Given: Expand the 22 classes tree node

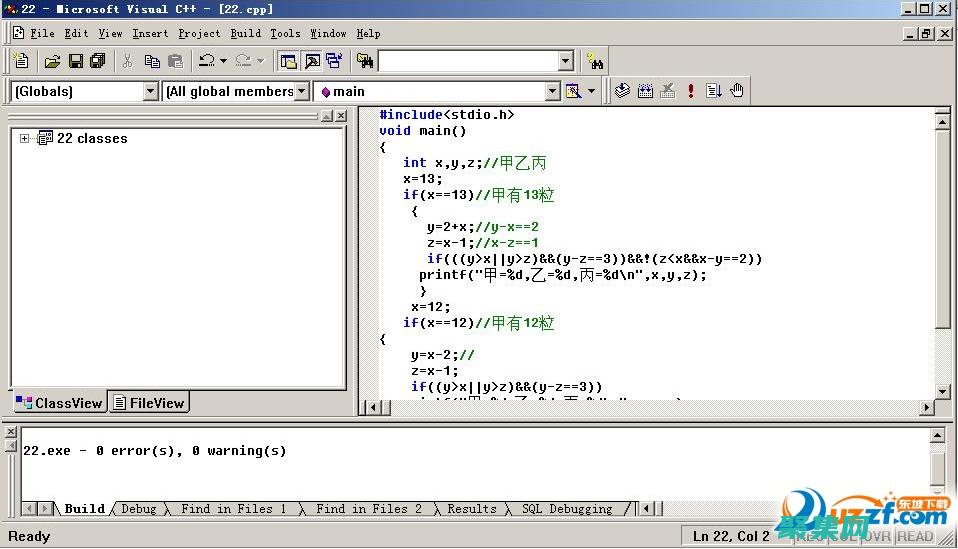Looking at the screenshot, I should (x=25, y=139).
